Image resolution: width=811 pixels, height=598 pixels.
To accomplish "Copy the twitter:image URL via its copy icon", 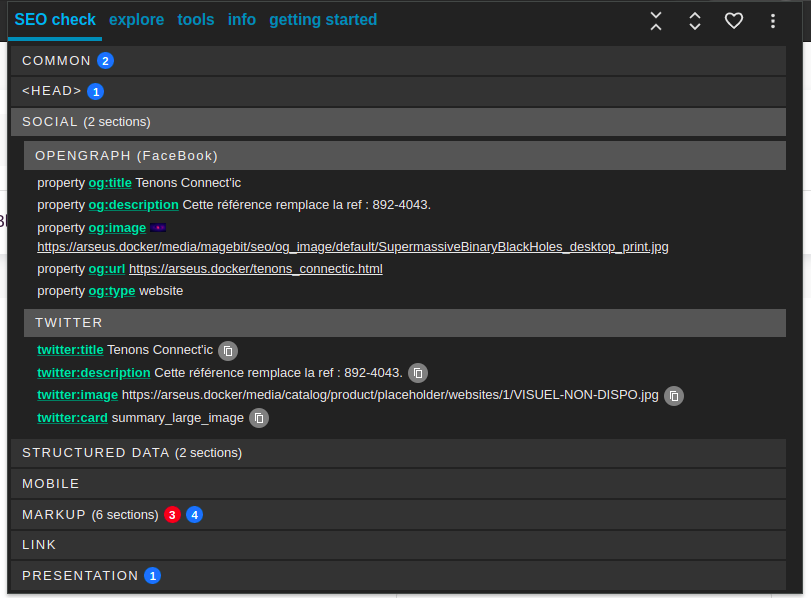I will [x=673, y=395].
